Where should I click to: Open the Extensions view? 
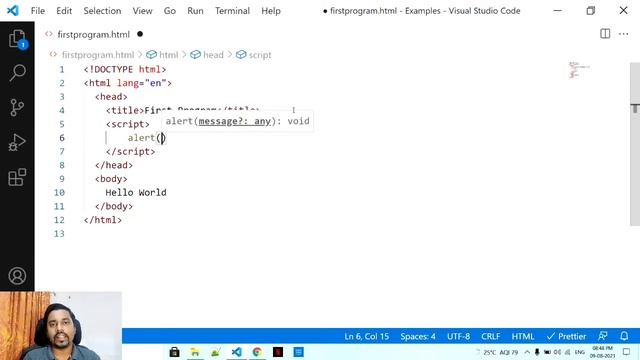[17, 177]
